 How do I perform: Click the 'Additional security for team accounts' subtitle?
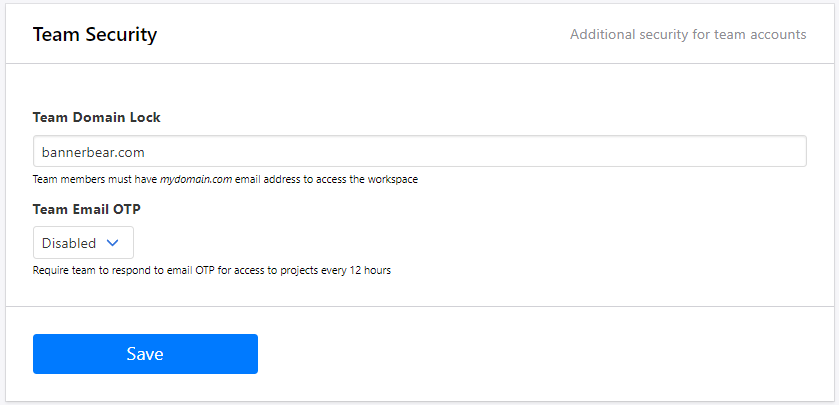pyautogui.click(x=688, y=35)
